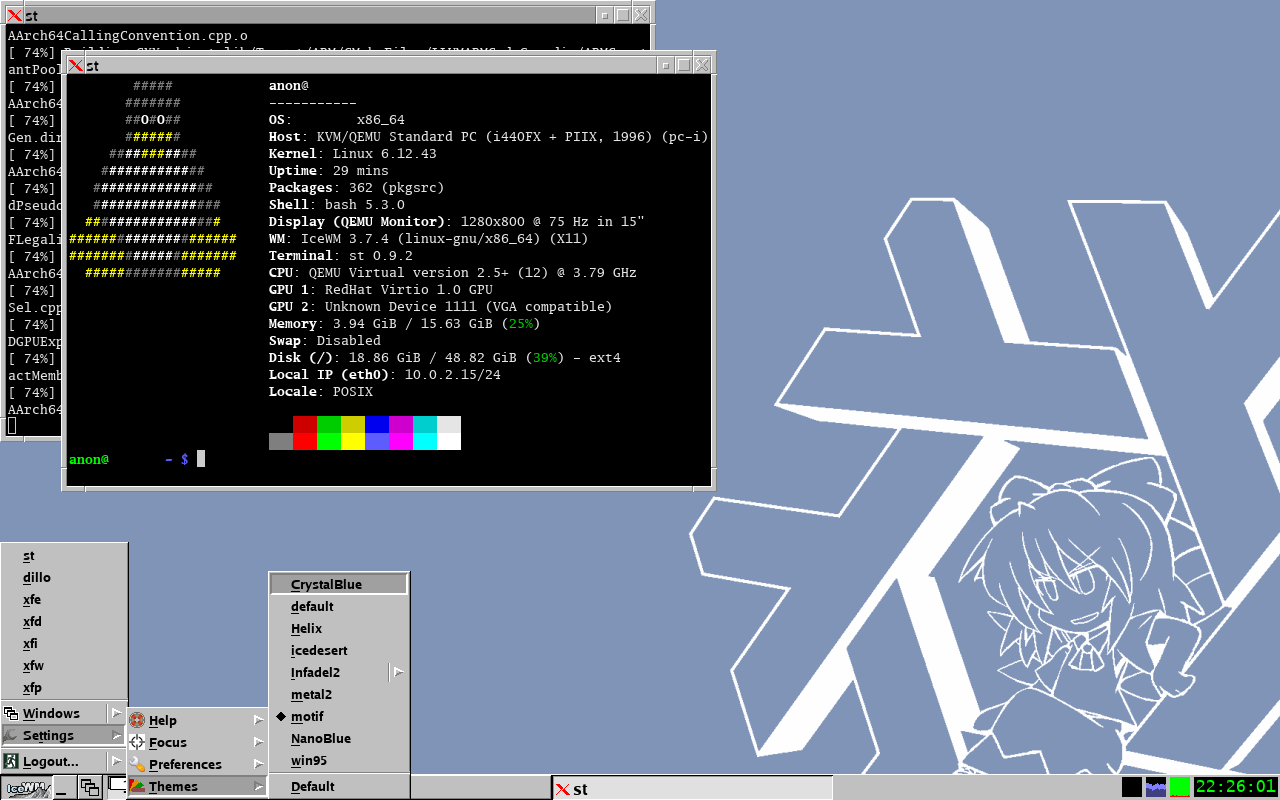Apply the icedesert theme

pyautogui.click(x=339, y=650)
